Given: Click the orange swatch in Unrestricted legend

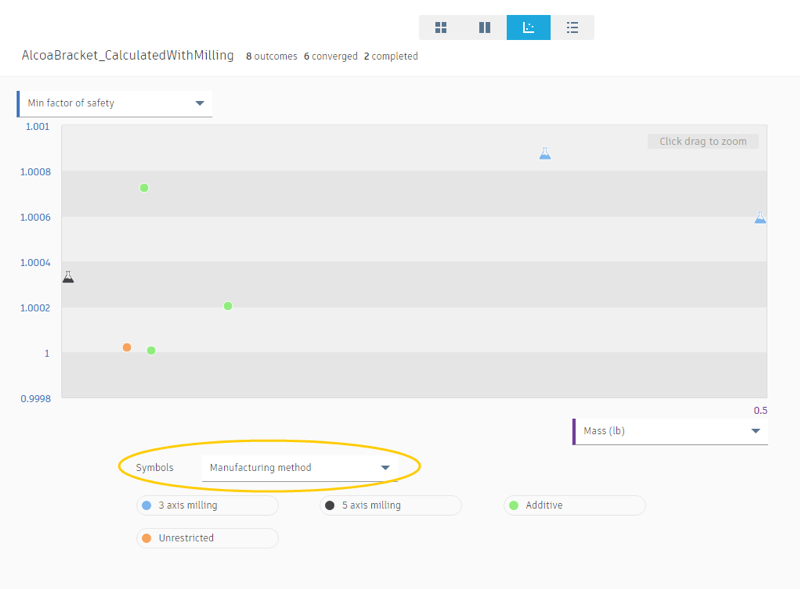Looking at the screenshot, I should 147,538.
